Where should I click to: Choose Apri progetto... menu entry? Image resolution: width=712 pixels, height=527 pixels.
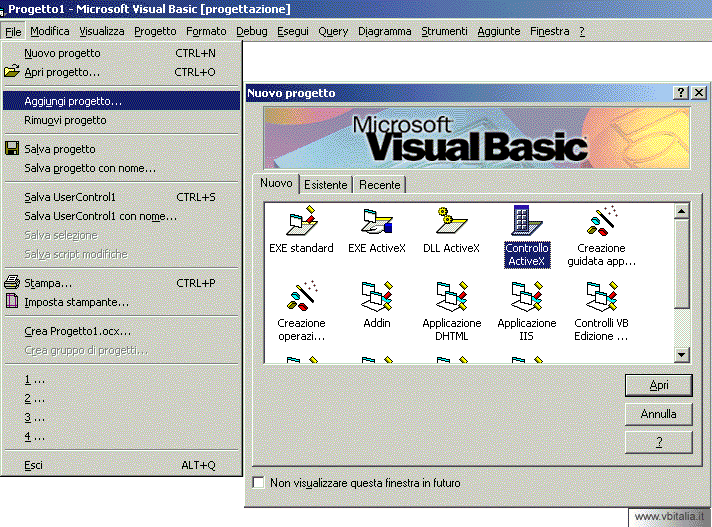[x=121, y=72]
